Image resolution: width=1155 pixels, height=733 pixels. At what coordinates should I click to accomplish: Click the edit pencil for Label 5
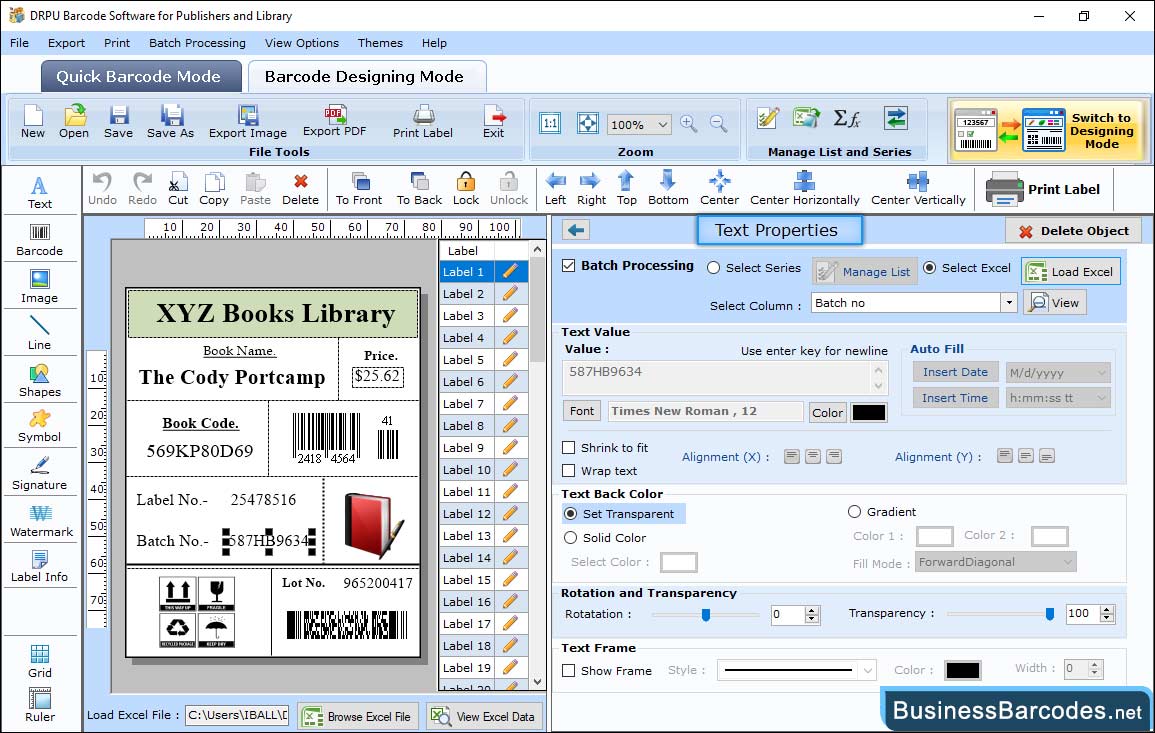(510, 360)
